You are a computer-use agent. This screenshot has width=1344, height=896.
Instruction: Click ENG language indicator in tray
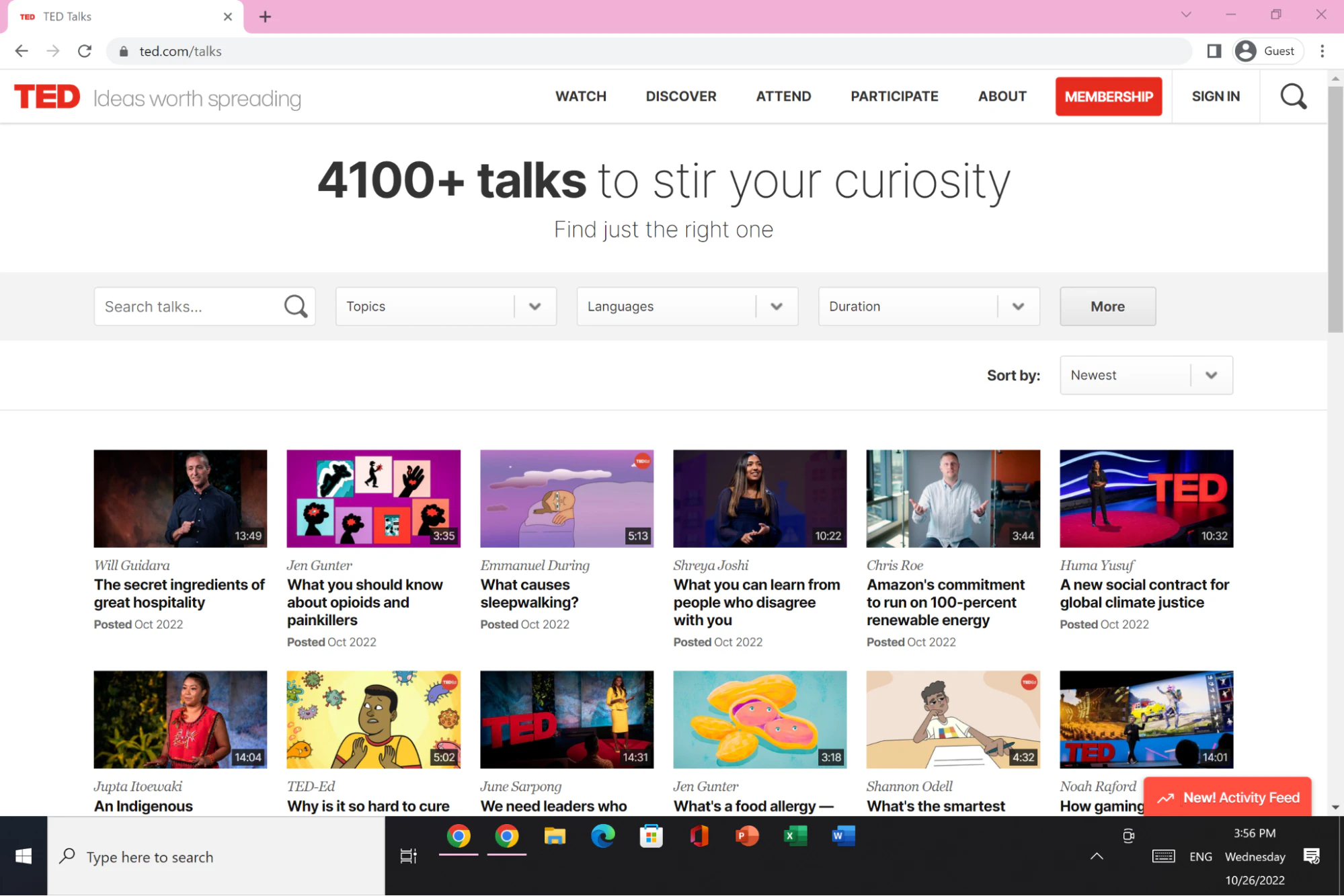pos(1200,856)
